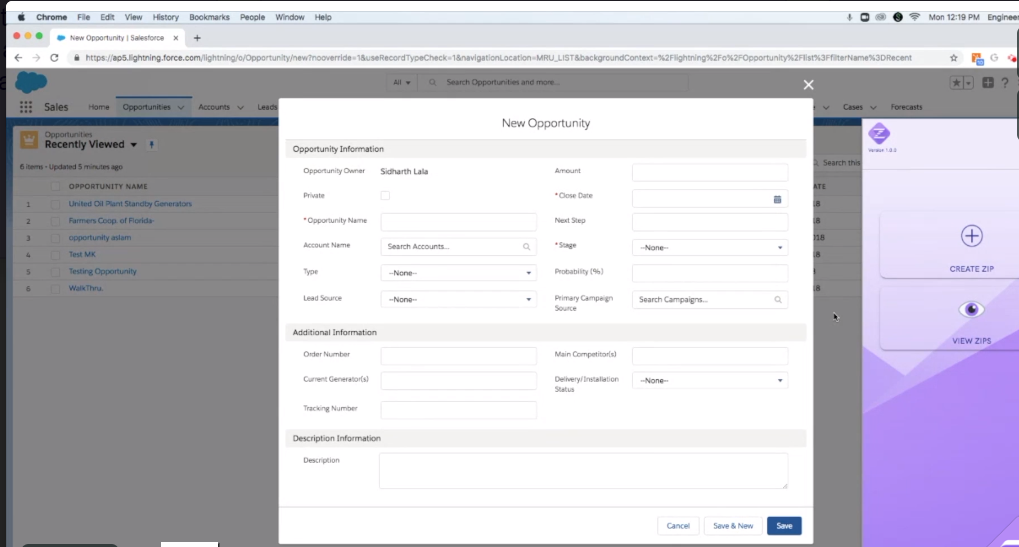Click the Description text area
The image size is (1019, 547).
(583, 471)
